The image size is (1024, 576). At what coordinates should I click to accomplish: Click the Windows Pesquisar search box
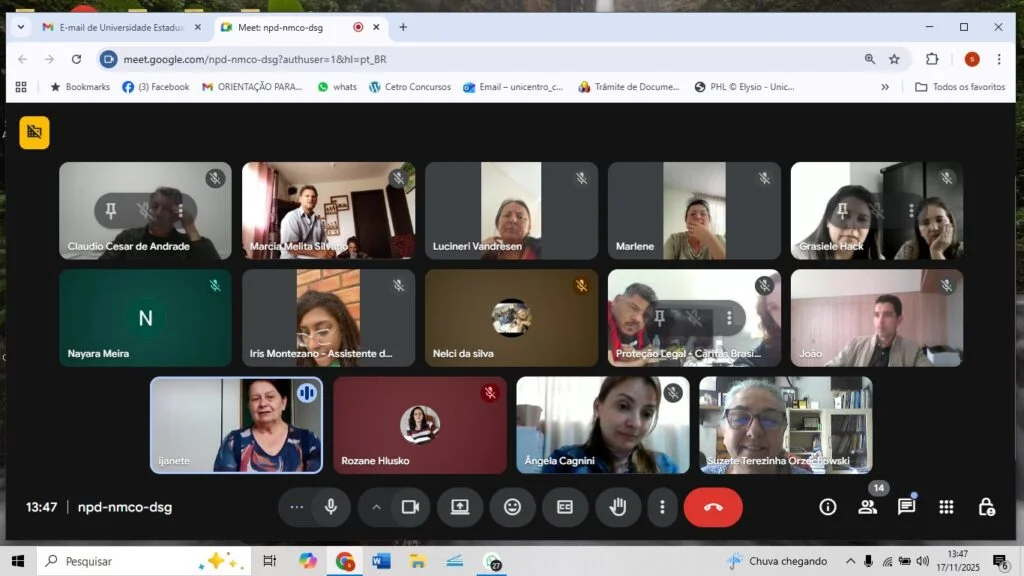tap(140, 561)
